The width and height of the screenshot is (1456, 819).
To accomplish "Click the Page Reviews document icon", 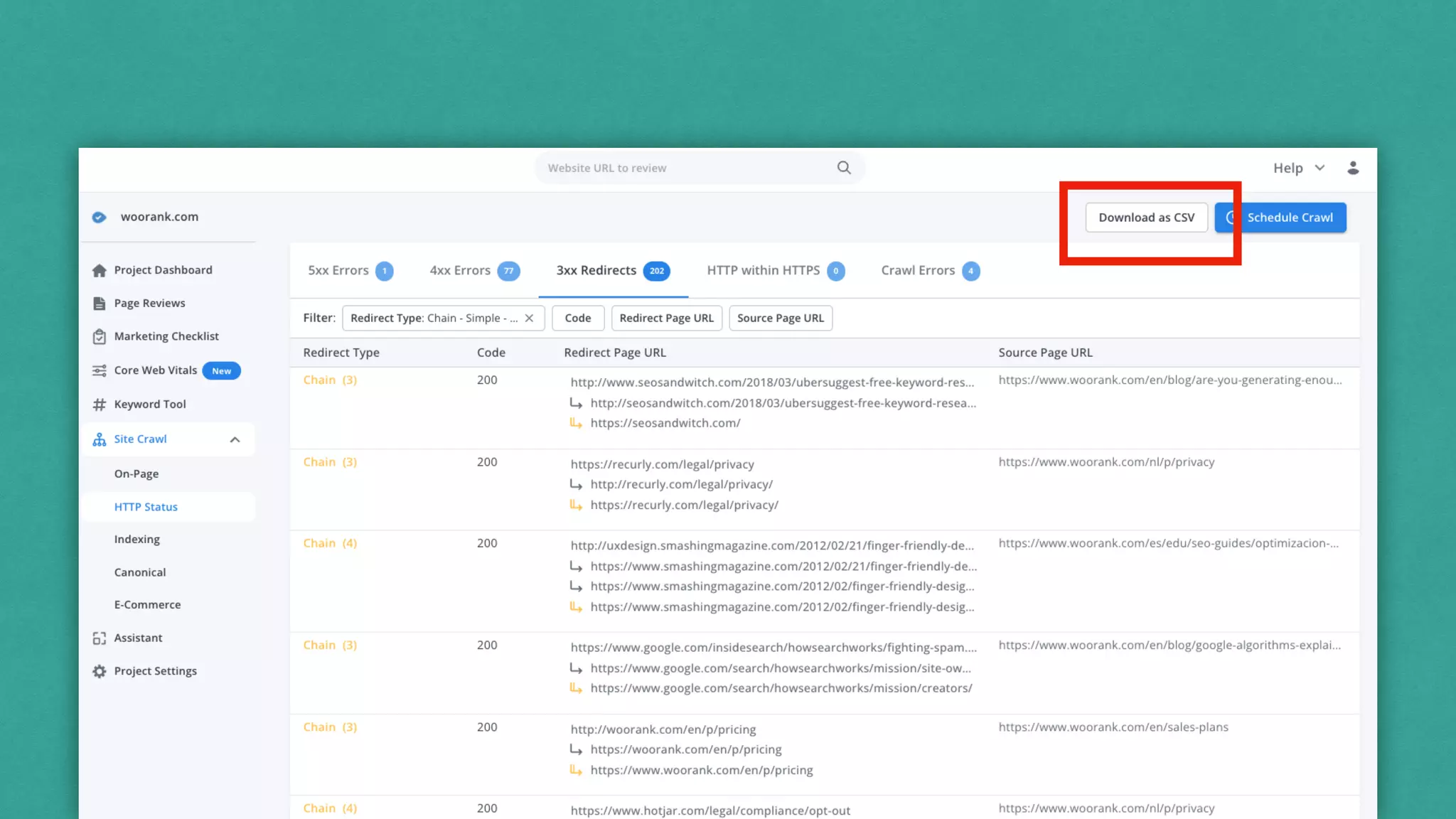I will pyautogui.click(x=100, y=304).
